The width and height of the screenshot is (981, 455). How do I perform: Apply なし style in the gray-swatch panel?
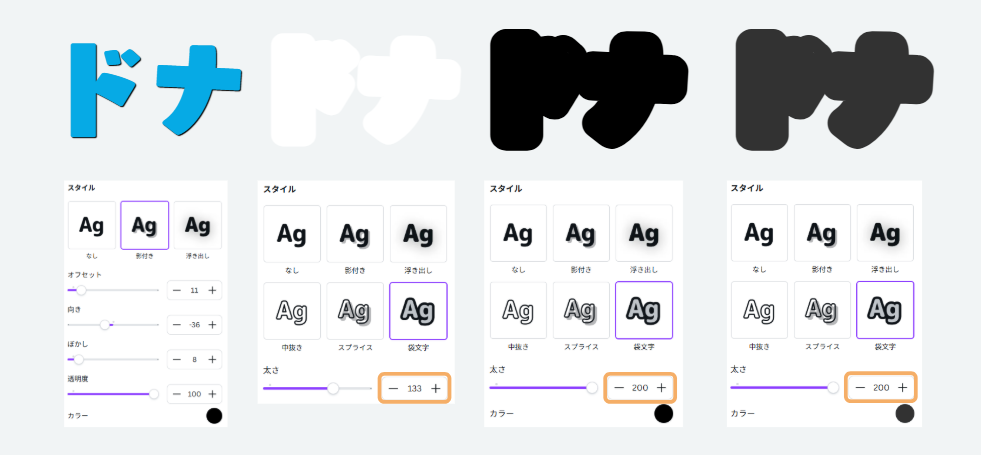point(760,233)
